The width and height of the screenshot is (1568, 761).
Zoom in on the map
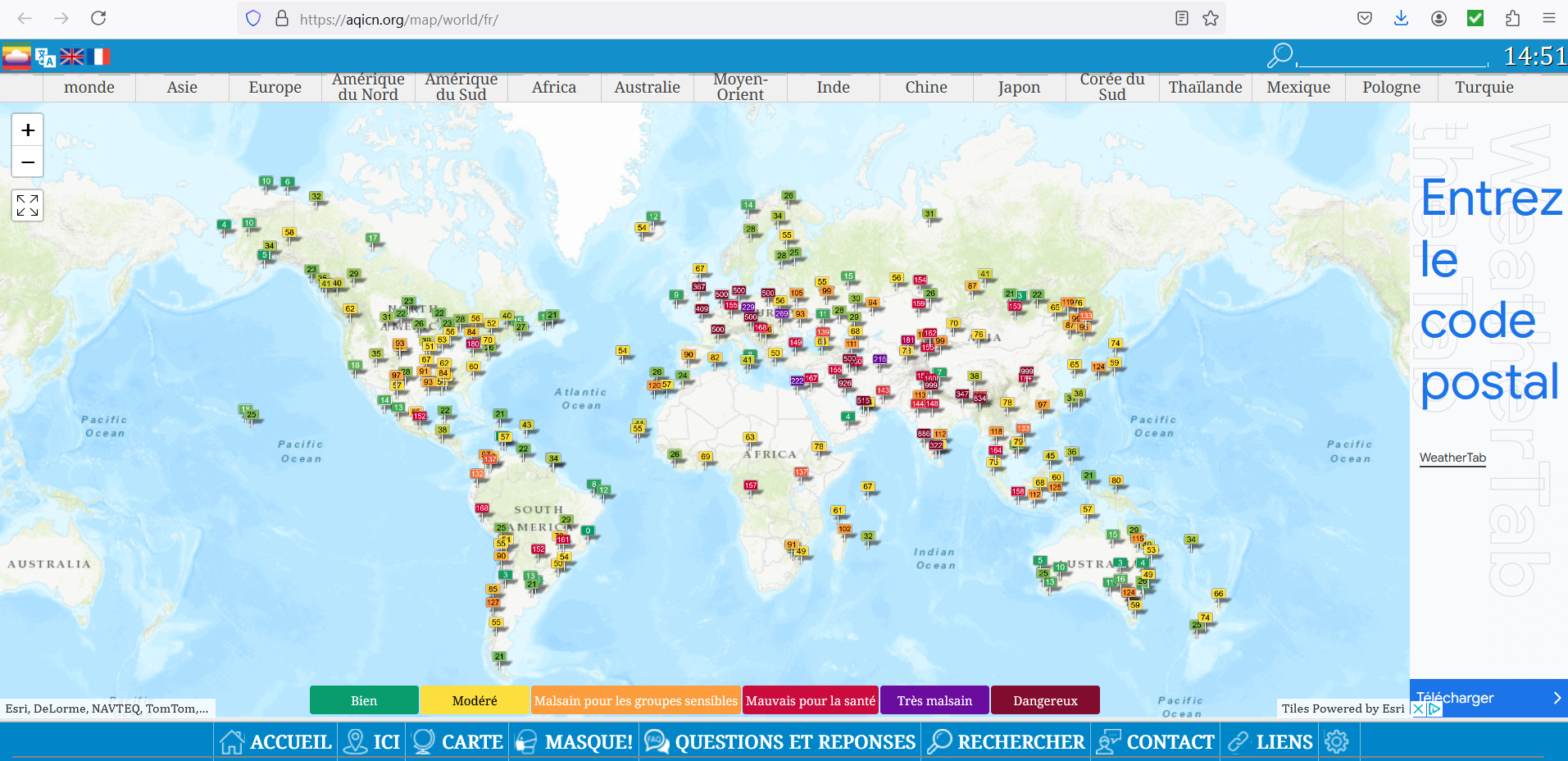pyautogui.click(x=28, y=130)
